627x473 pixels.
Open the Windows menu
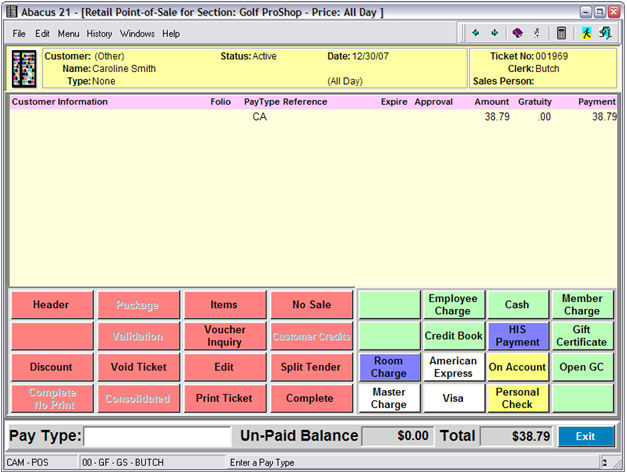[x=137, y=34]
